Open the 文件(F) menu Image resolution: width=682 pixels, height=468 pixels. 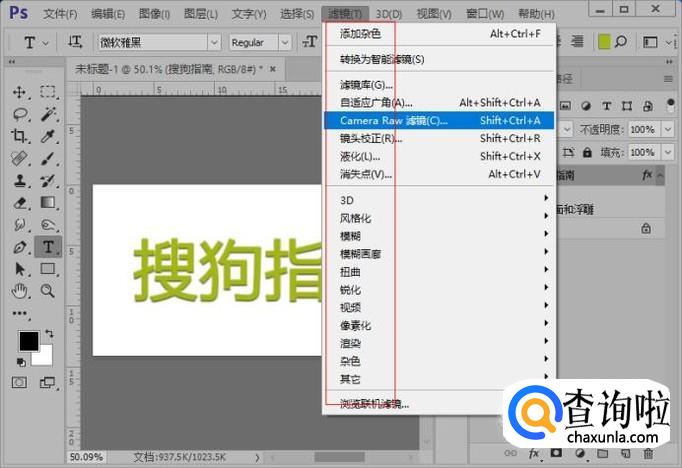[x=60, y=14]
